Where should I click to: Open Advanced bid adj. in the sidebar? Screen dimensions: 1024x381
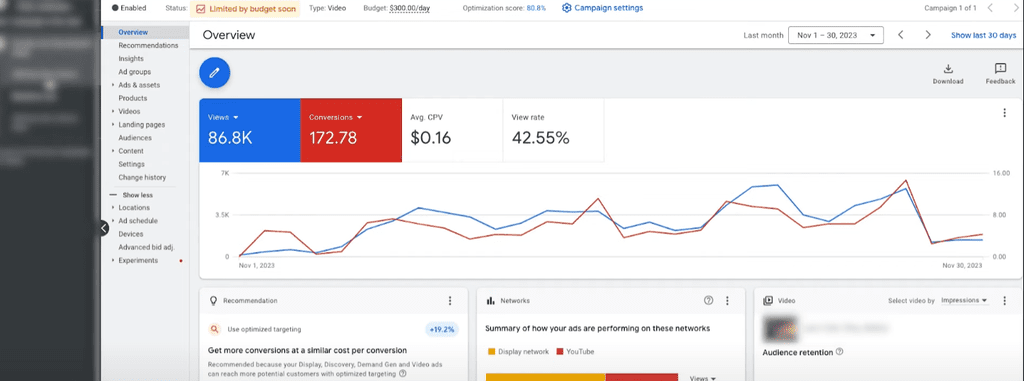pyautogui.click(x=146, y=247)
